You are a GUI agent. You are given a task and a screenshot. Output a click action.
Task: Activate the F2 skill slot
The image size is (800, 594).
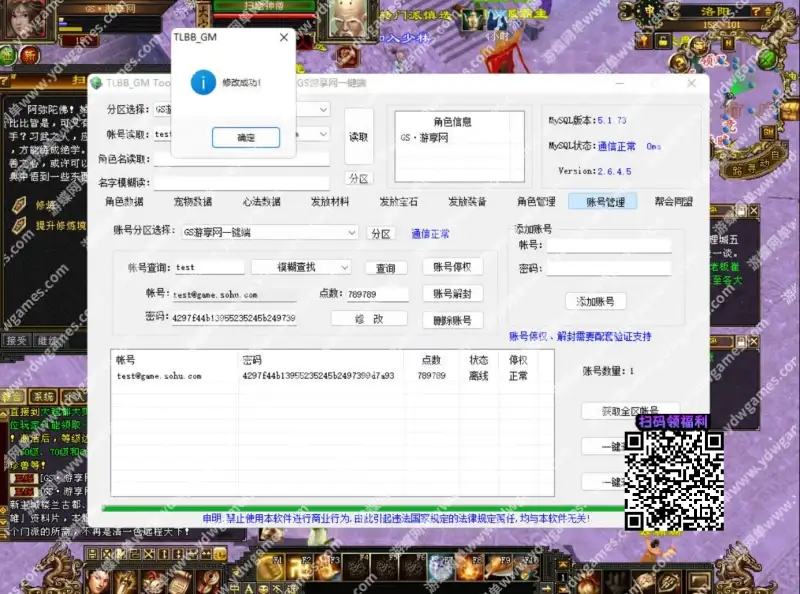(x=298, y=568)
